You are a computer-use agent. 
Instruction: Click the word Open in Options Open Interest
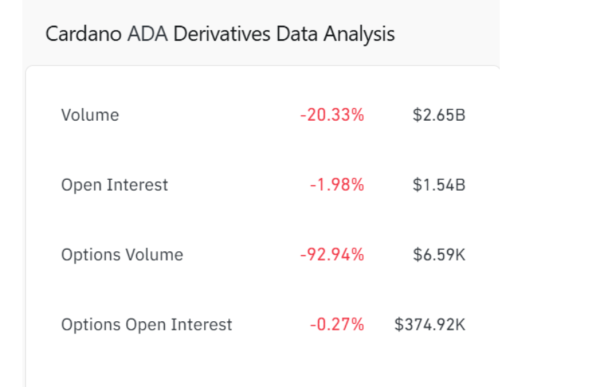pos(145,325)
